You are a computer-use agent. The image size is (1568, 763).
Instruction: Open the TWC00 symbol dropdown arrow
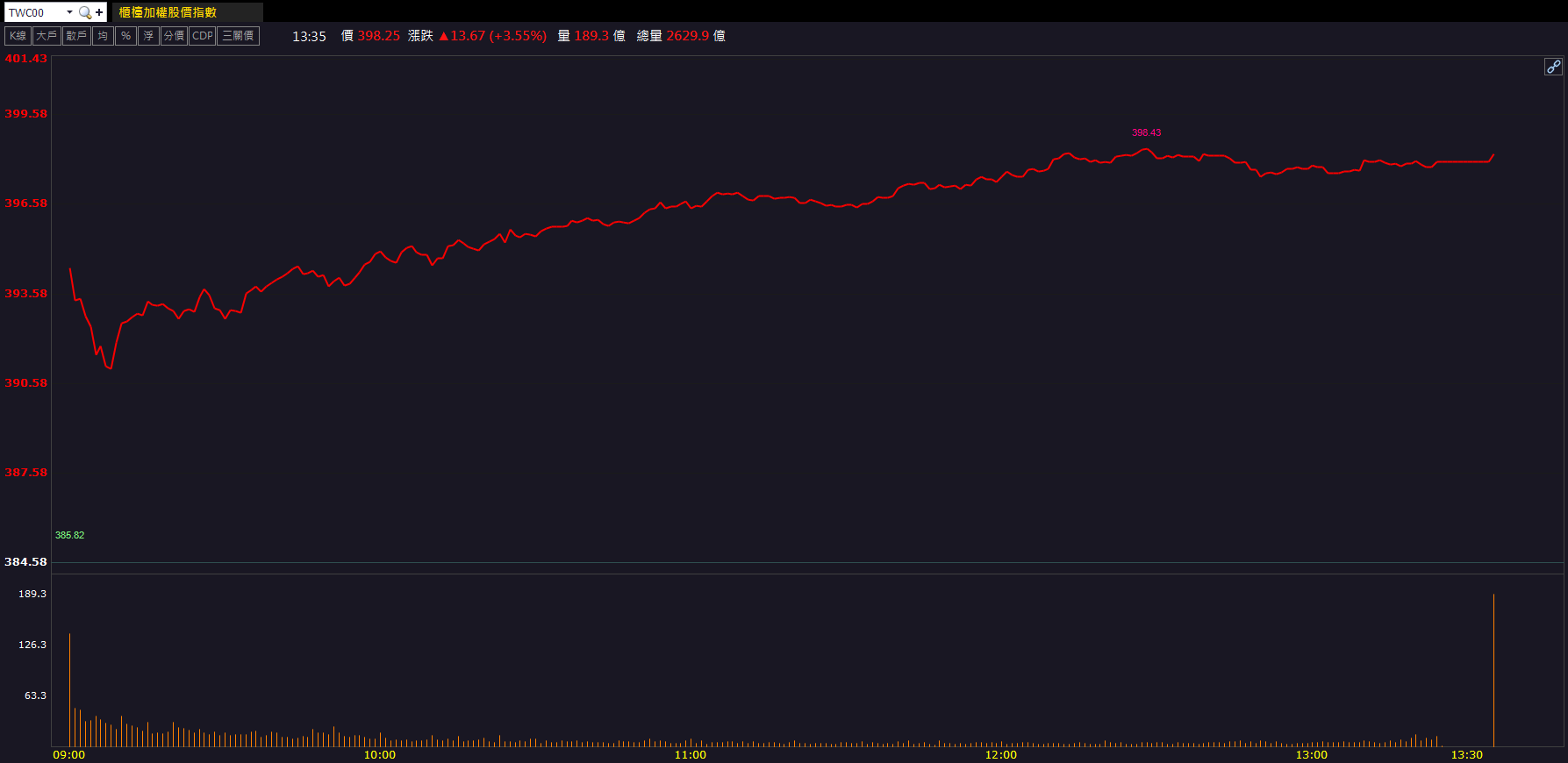69,12
